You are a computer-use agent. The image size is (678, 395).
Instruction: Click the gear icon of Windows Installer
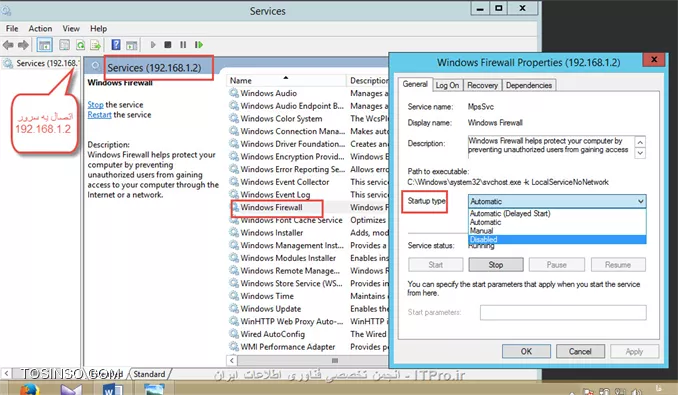(x=234, y=232)
